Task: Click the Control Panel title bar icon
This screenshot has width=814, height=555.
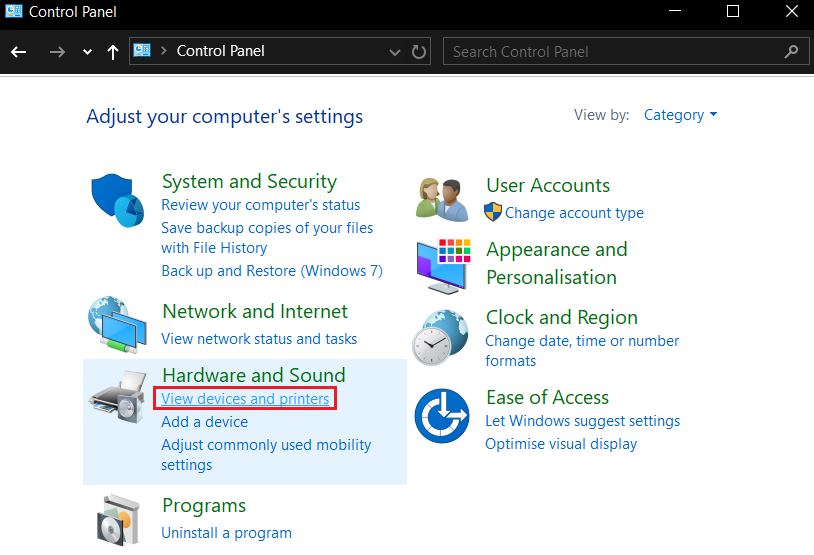Action: 13,11
